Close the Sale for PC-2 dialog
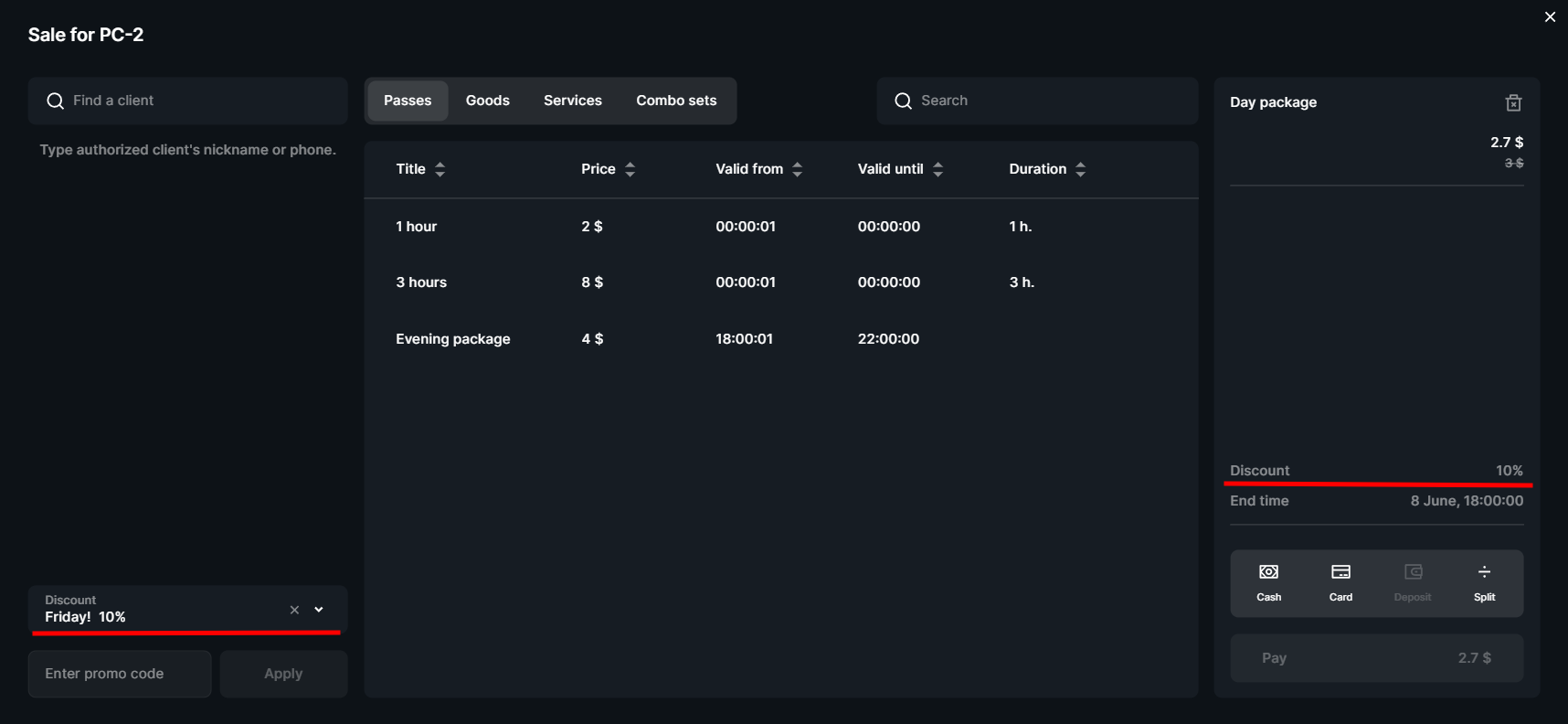Viewport: 1568px width, 724px height. point(1550,17)
